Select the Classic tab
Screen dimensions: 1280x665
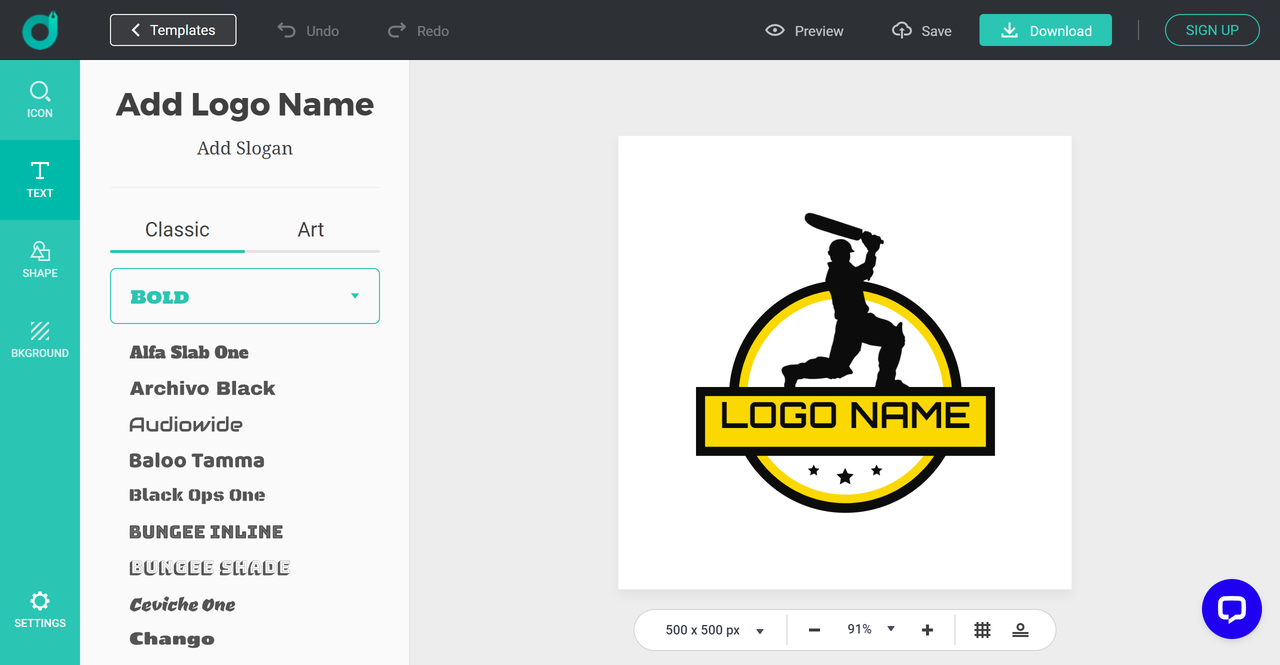click(x=177, y=230)
